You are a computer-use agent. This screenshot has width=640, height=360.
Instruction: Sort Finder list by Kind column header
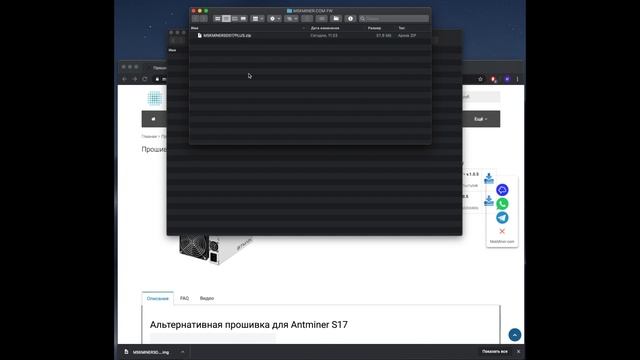point(402,28)
